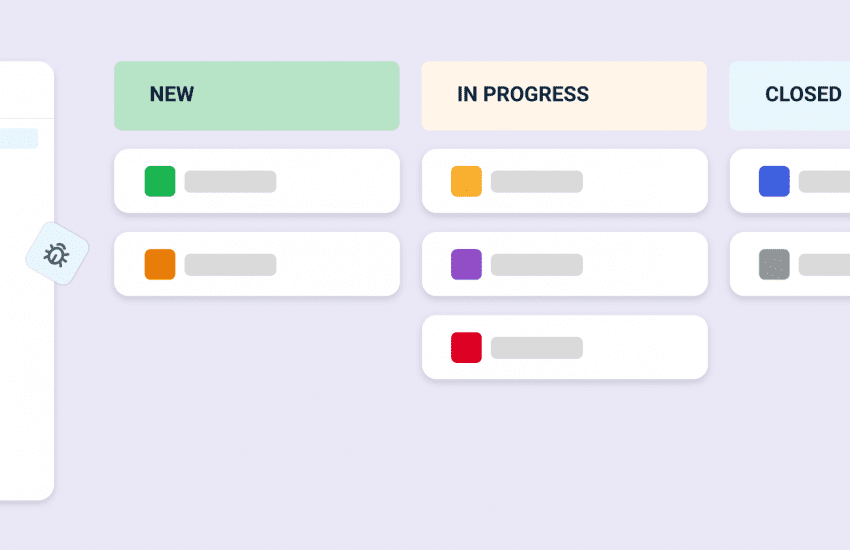Image resolution: width=850 pixels, height=550 pixels.
Task: Open the purple-tagged card in IN PROGRESS
Action: click(630, 264)
